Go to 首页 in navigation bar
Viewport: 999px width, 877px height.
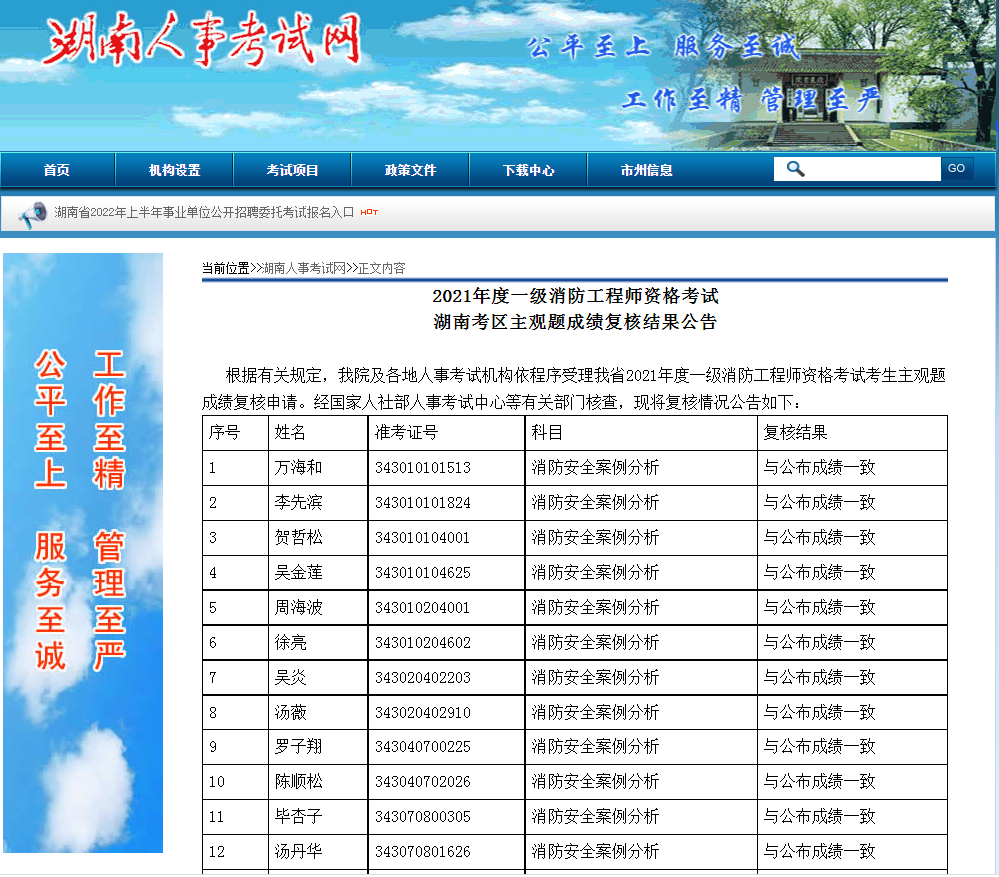pyautogui.click(x=57, y=170)
